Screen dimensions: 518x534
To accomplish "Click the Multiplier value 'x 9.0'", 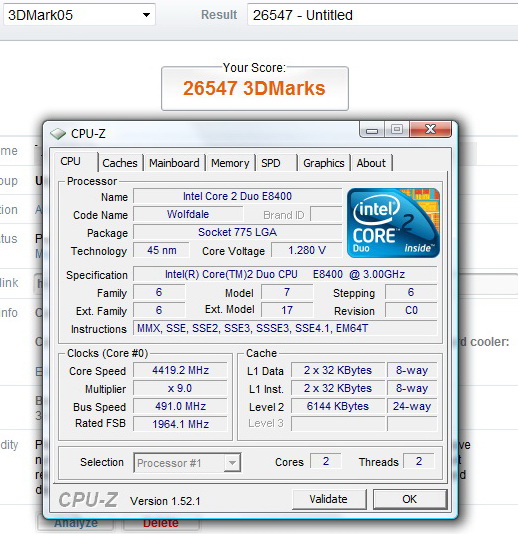I will 180,388.
